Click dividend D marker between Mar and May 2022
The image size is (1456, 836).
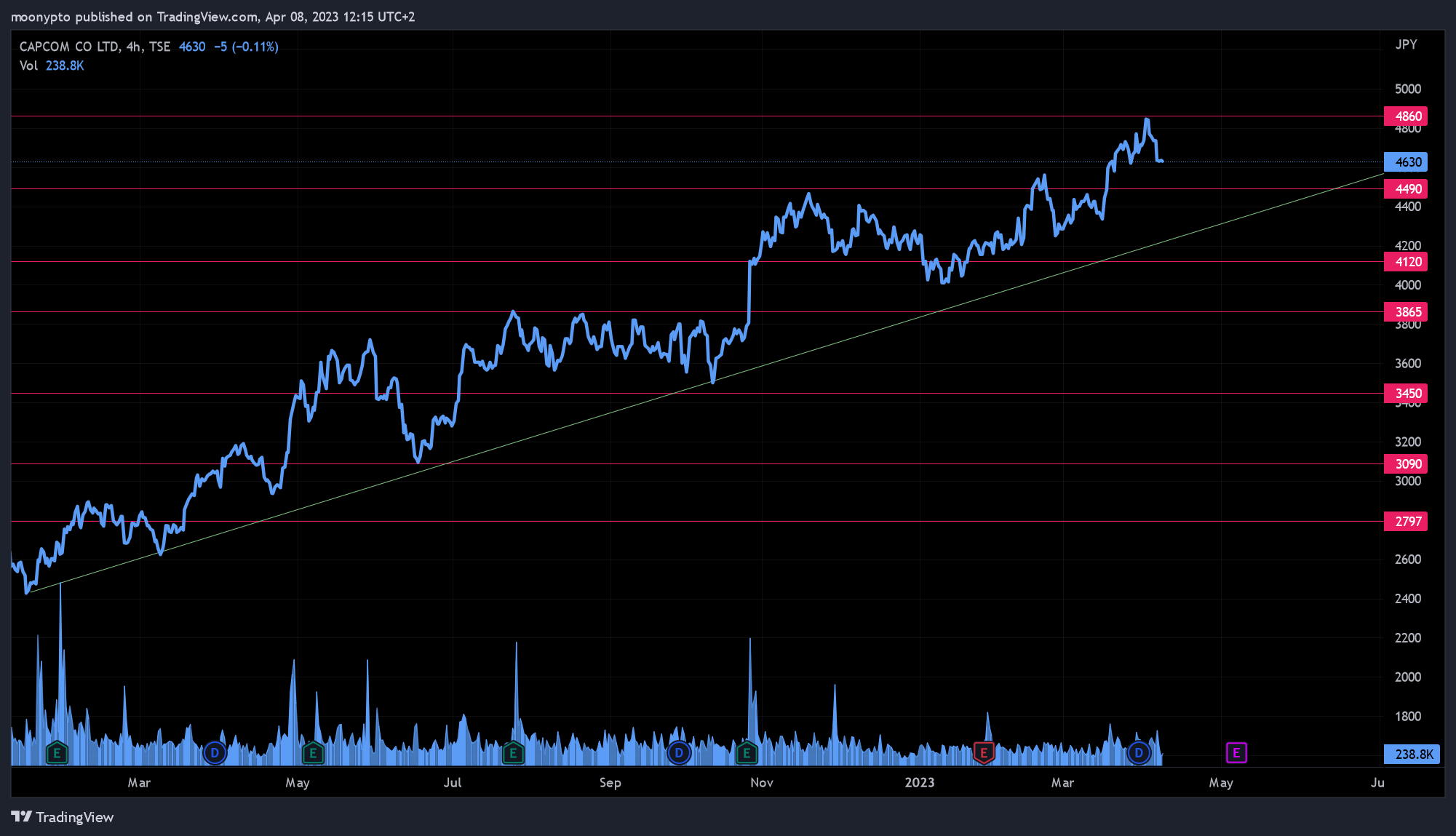tap(215, 753)
